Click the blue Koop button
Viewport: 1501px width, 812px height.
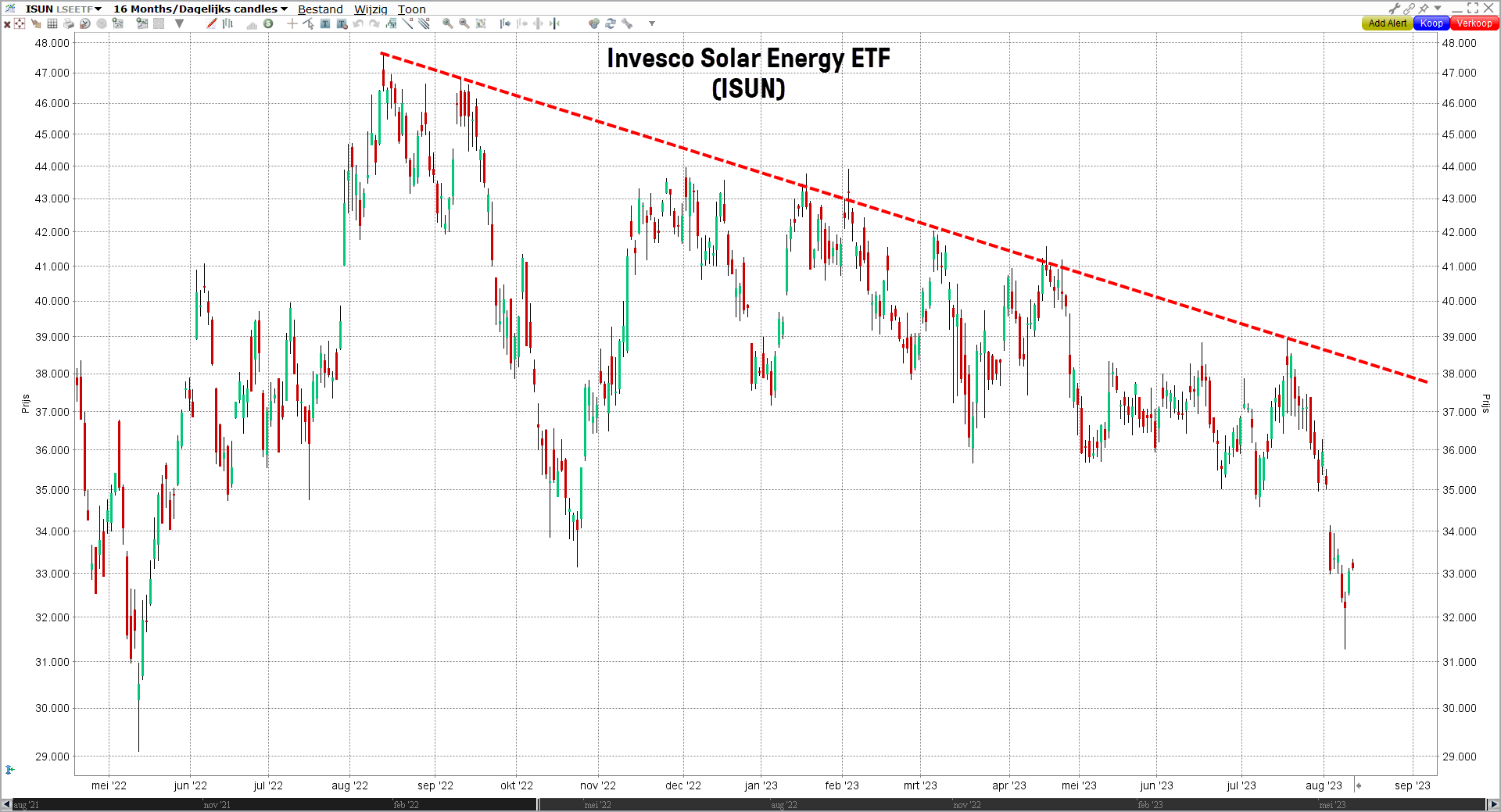(x=1431, y=23)
